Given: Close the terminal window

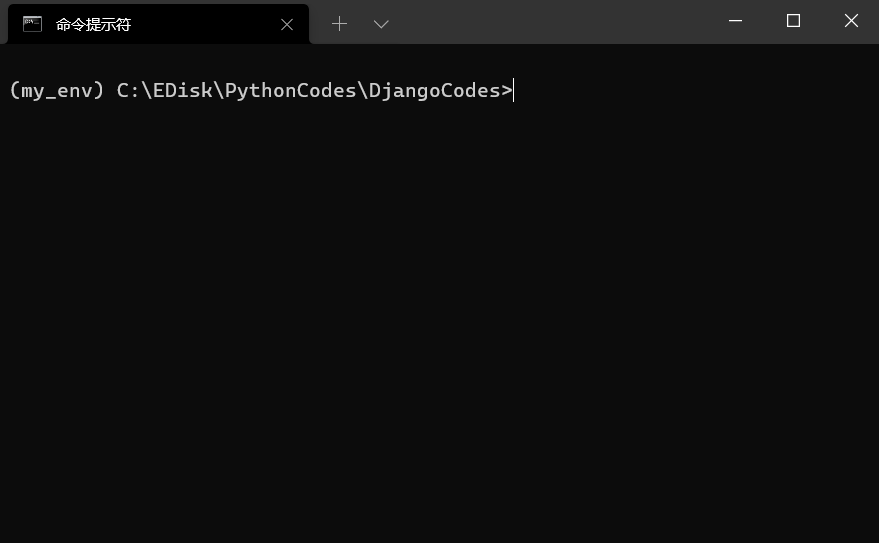Looking at the screenshot, I should click(x=851, y=21).
